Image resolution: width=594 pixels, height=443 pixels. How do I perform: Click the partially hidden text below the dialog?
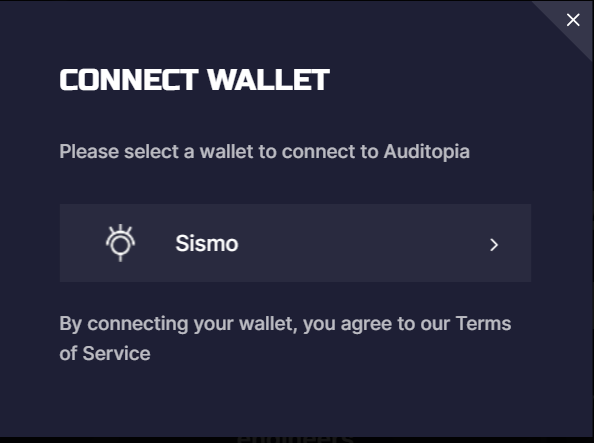coord(295,439)
